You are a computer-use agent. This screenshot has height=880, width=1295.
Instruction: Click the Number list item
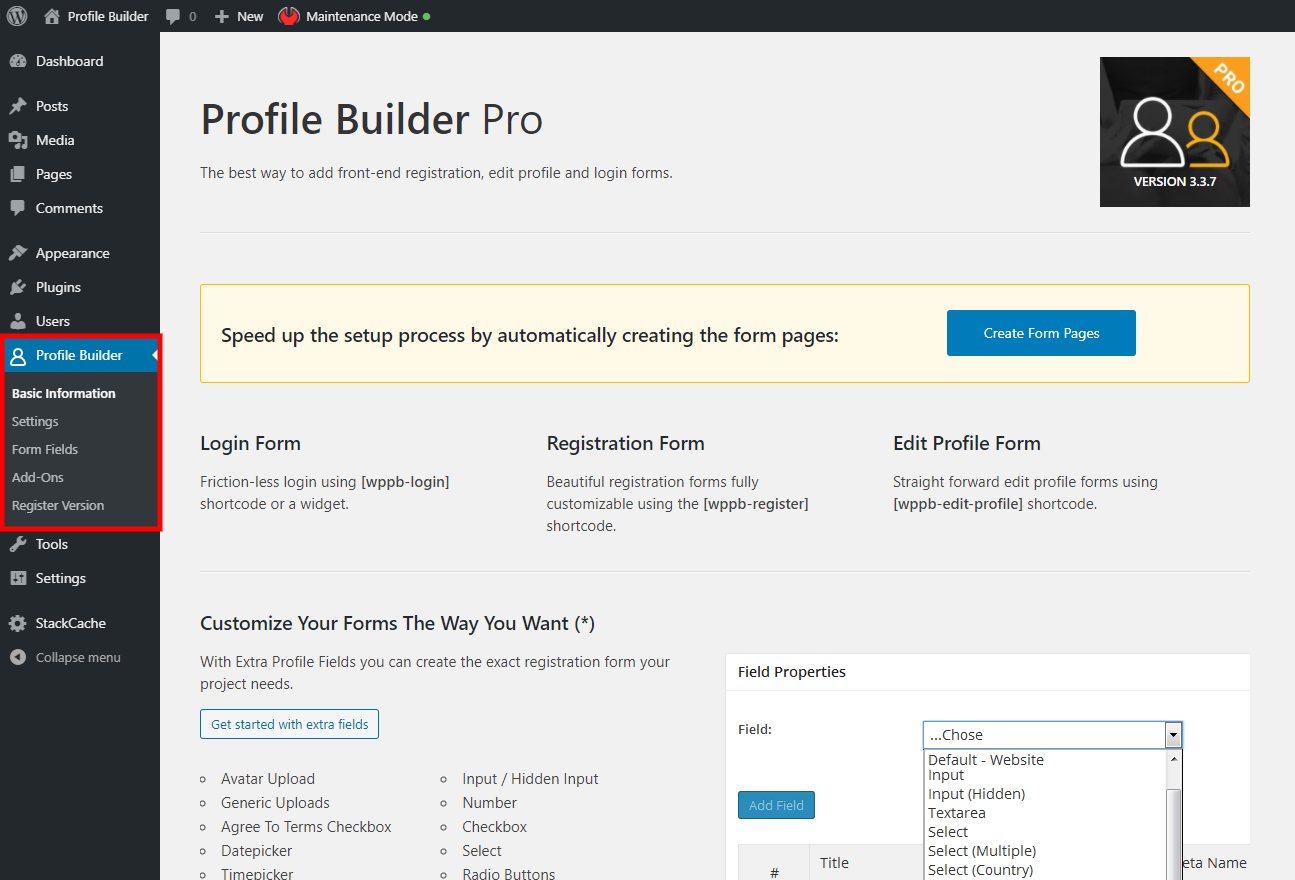click(x=489, y=803)
